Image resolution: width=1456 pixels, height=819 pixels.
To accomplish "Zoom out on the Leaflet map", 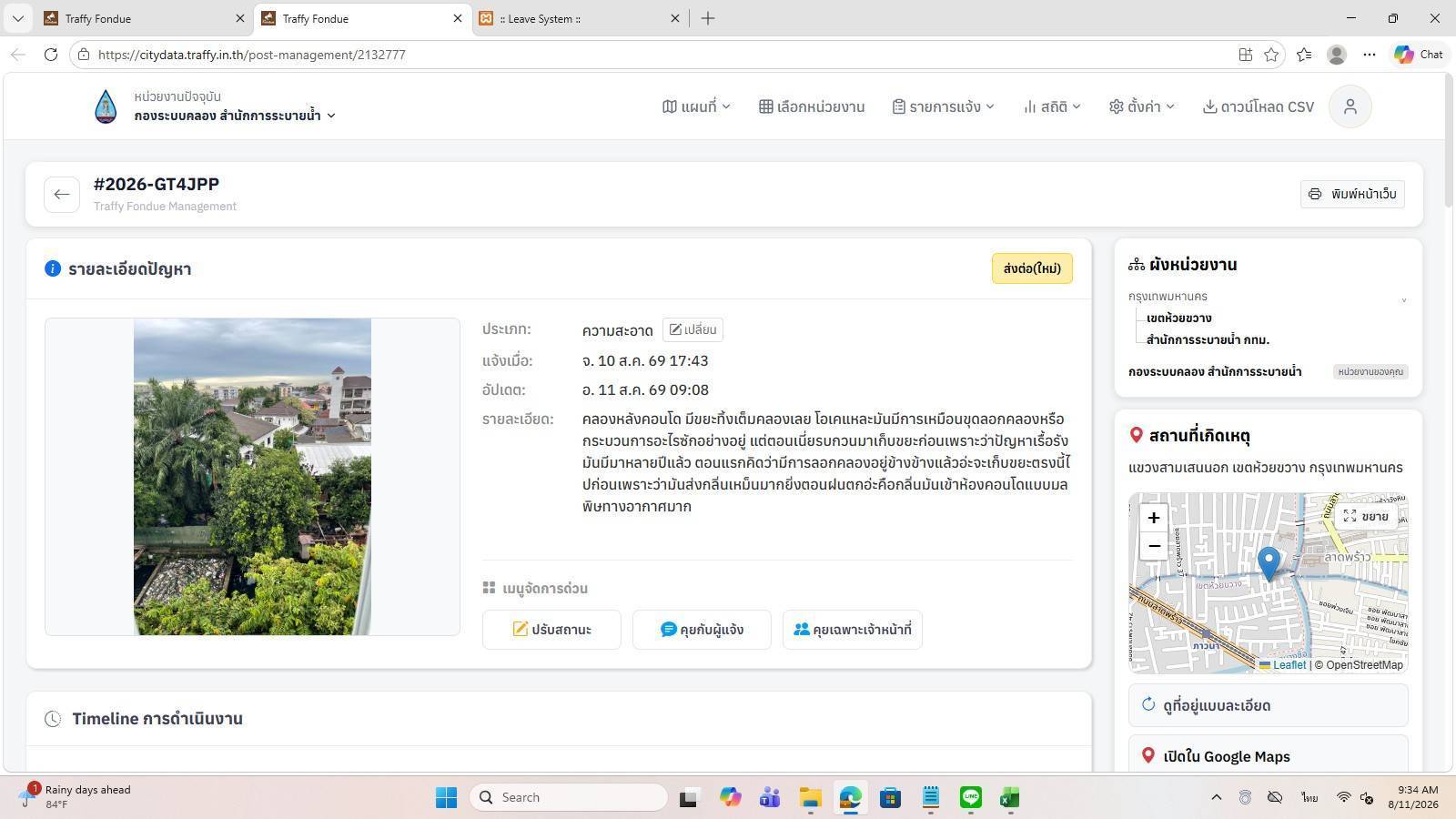I will (1154, 546).
